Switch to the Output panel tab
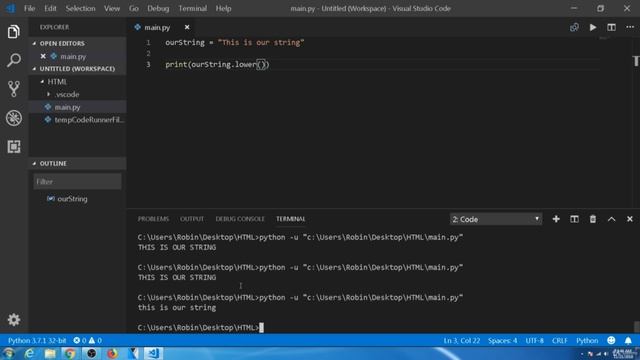The image size is (640, 360). point(192,219)
